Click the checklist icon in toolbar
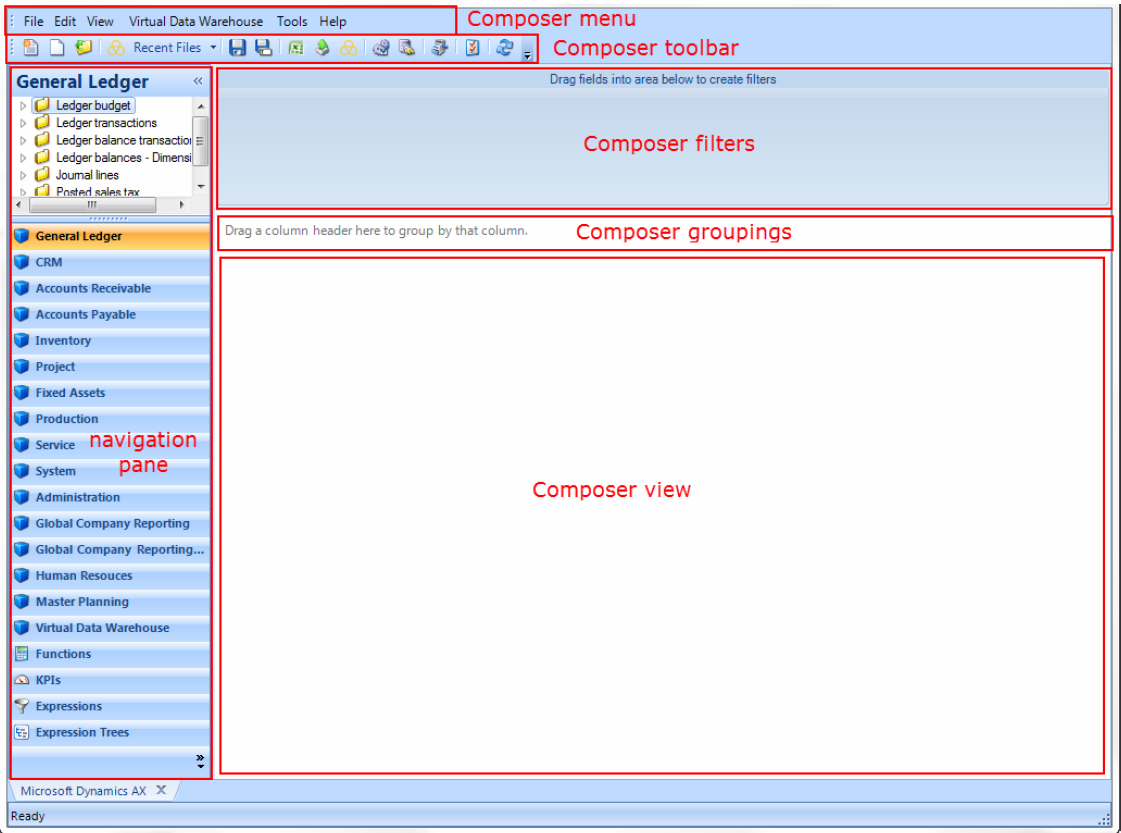This screenshot has height=833, width=1121. point(473,47)
